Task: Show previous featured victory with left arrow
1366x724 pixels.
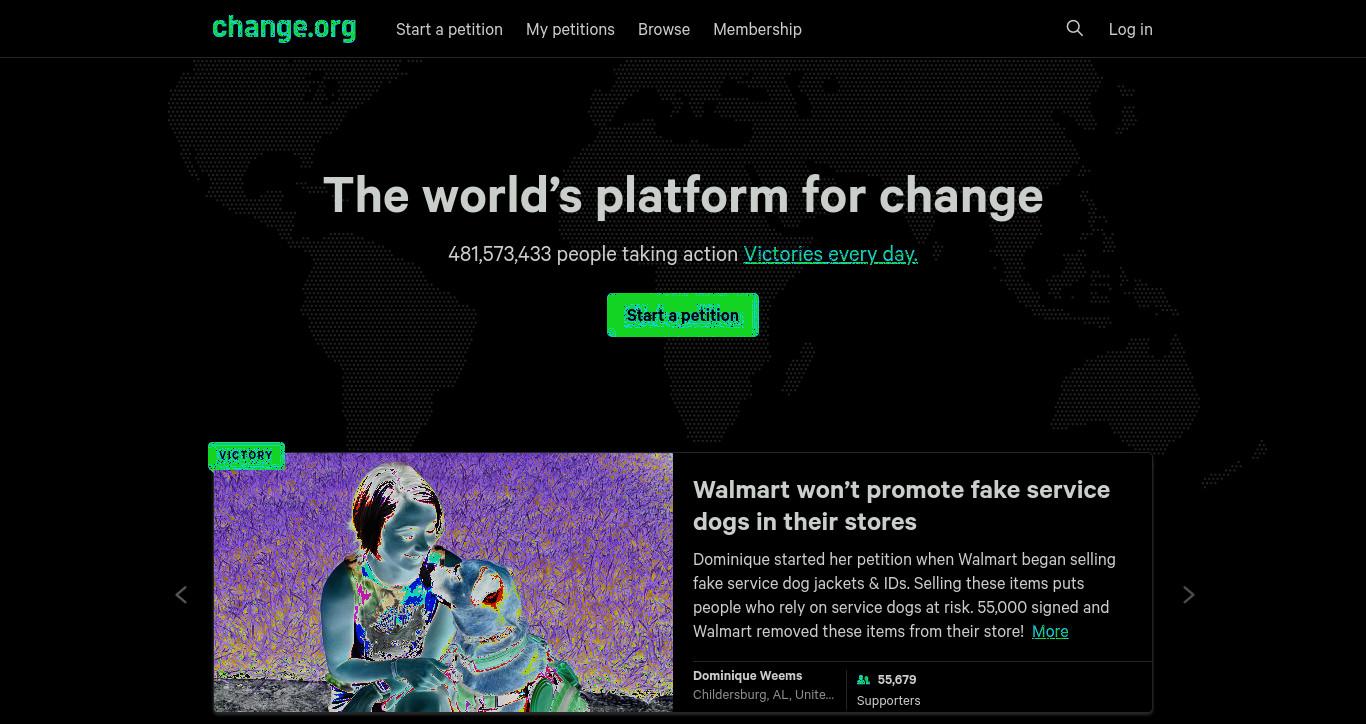Action: tap(181, 595)
